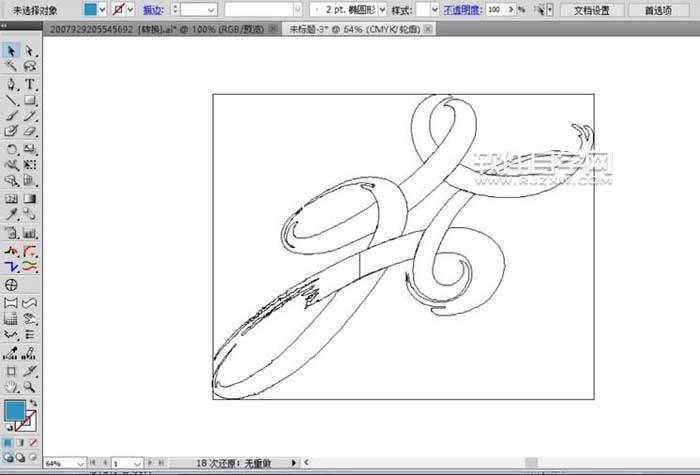Enable Draw Behind mode

[x=20, y=458]
